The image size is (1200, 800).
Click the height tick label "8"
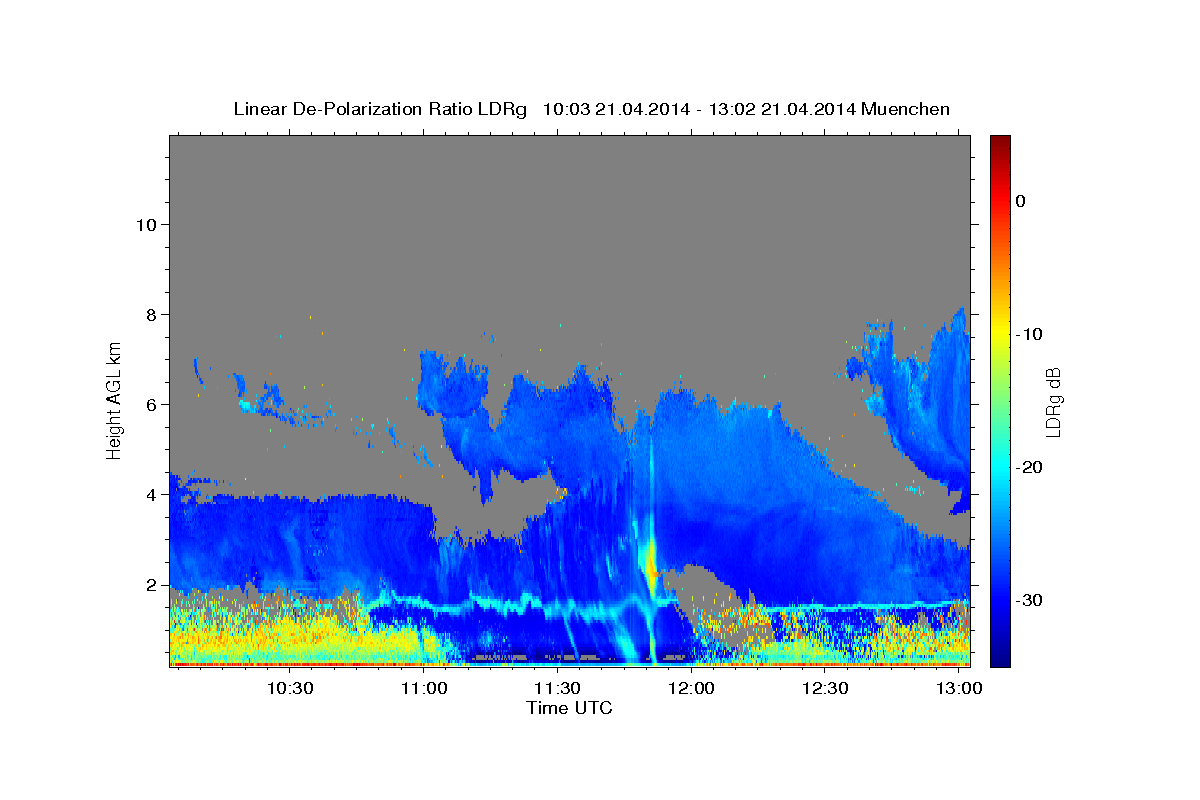click(x=150, y=314)
